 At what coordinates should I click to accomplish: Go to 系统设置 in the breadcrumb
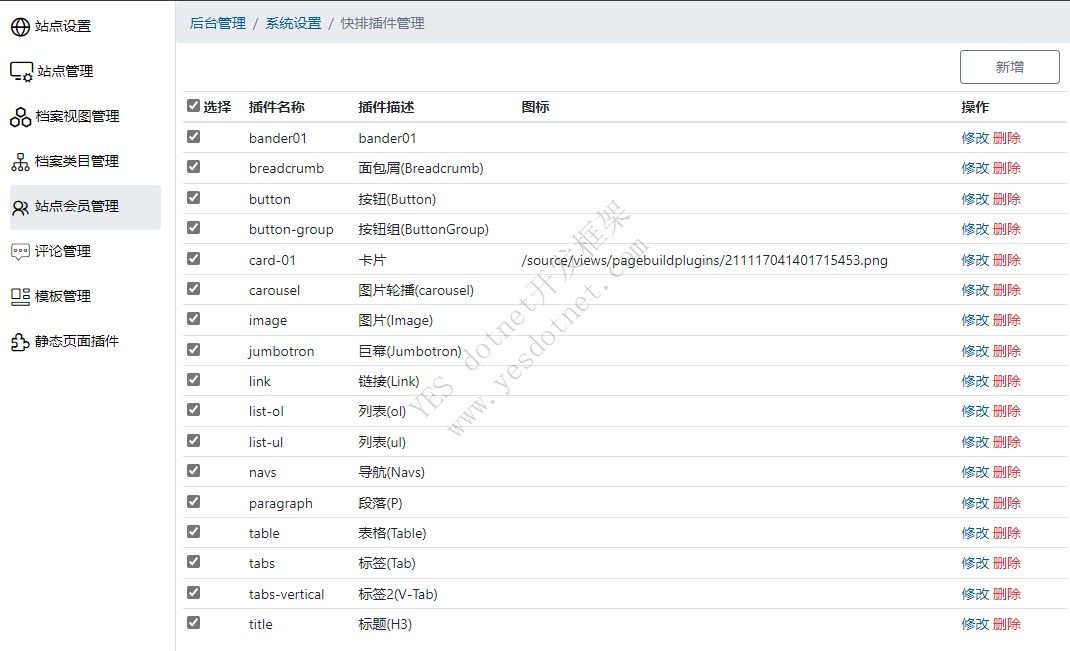(293, 23)
